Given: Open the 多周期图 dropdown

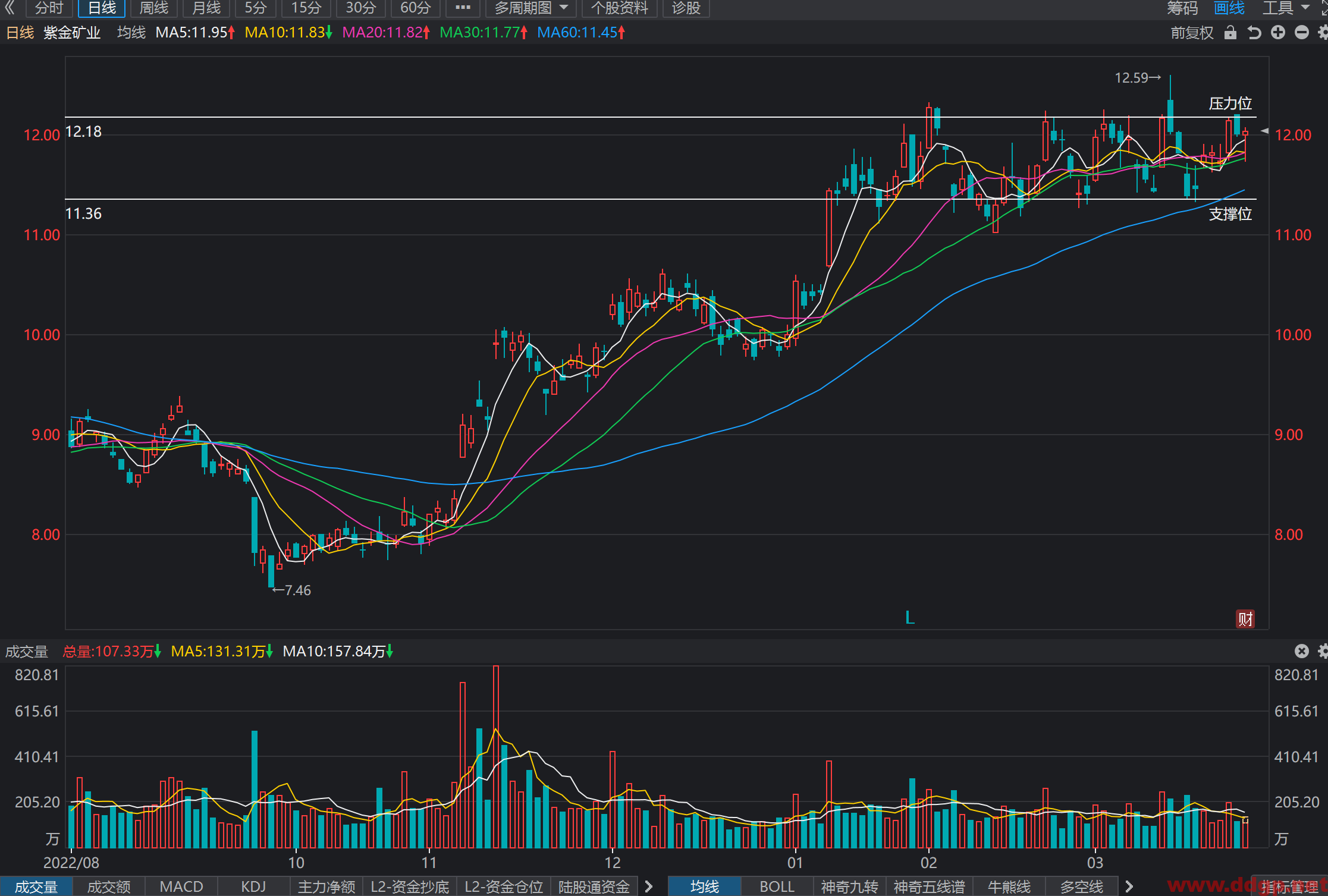Looking at the screenshot, I should click(x=531, y=8).
